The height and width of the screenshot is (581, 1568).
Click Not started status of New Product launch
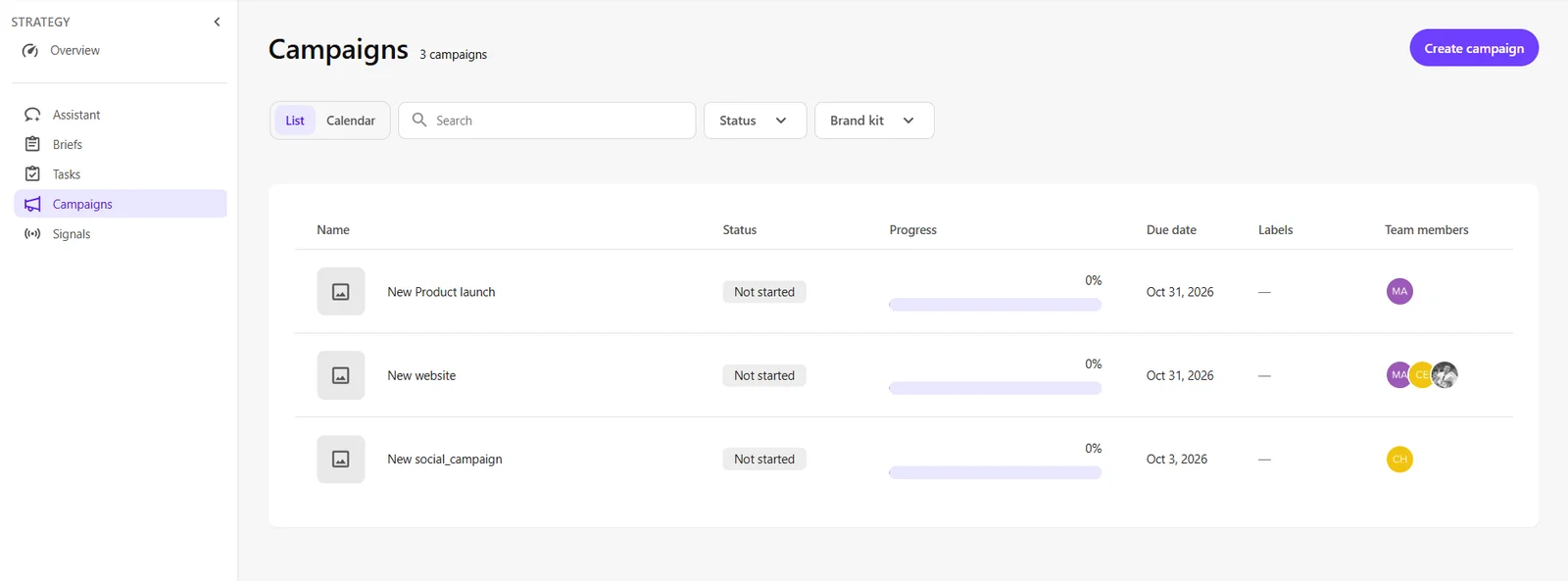pos(764,292)
